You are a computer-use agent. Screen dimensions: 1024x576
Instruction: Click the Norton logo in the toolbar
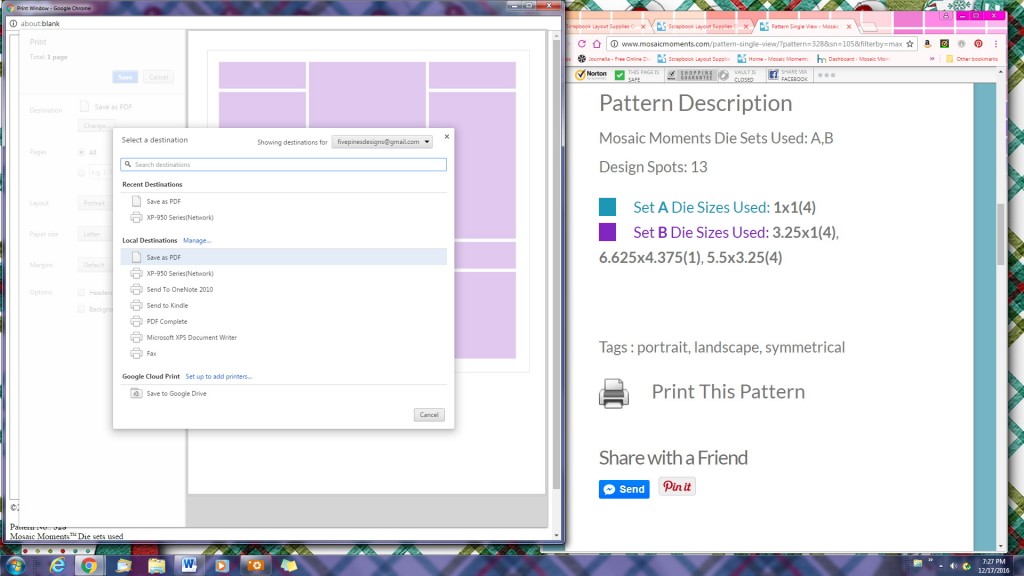point(591,75)
